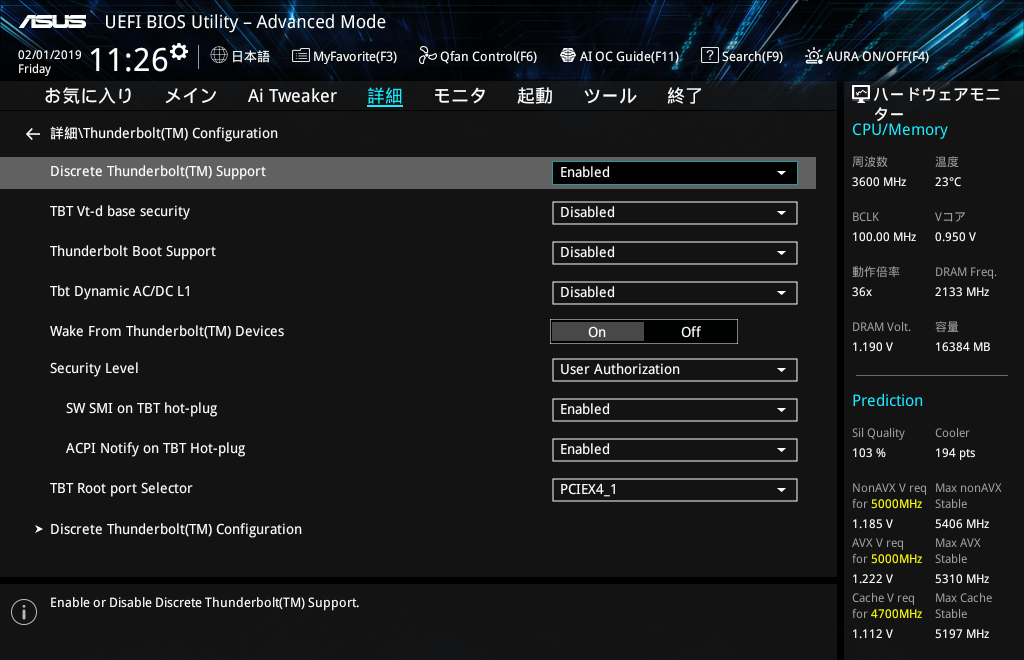1024x660 pixels.
Task: Go back with the left arrow icon
Action: point(33,134)
